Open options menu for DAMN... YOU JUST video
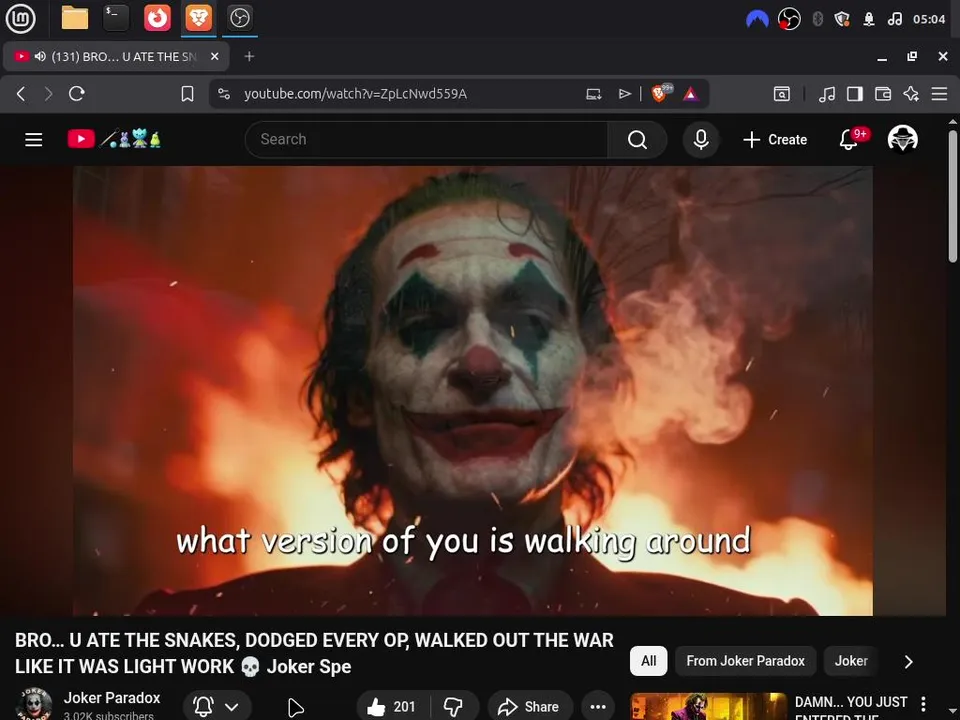Image resolution: width=960 pixels, height=720 pixels. (x=923, y=703)
